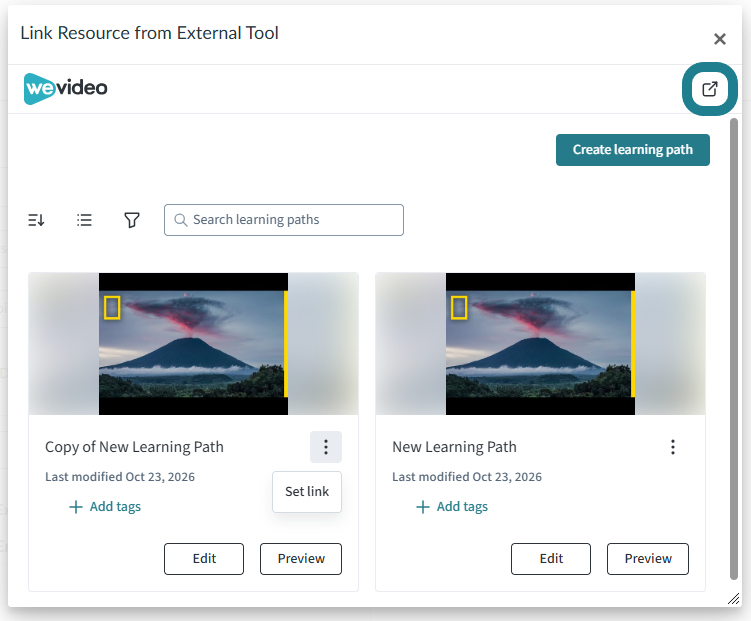
Task: Click the 'Link Resource from External Tool' heading
Action: (x=149, y=33)
